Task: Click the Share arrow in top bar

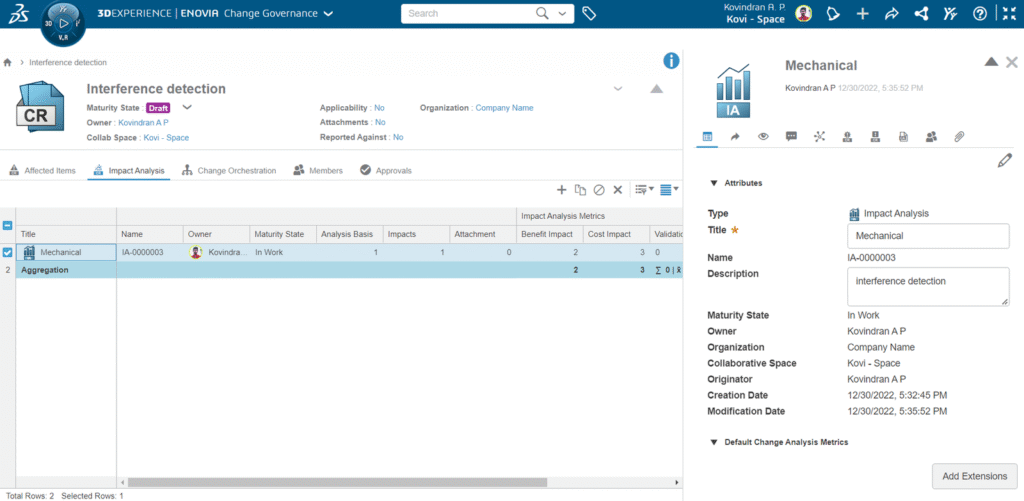Action: (x=892, y=14)
